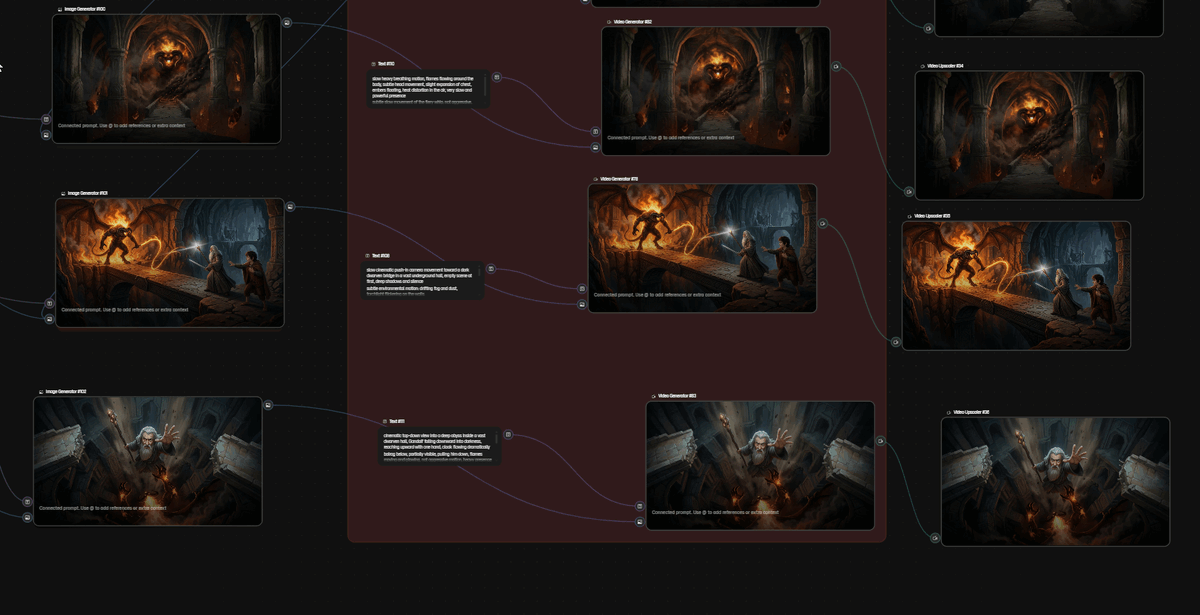
Task: Click image input port of falling wizard Video Generator
Action: (x=640, y=522)
